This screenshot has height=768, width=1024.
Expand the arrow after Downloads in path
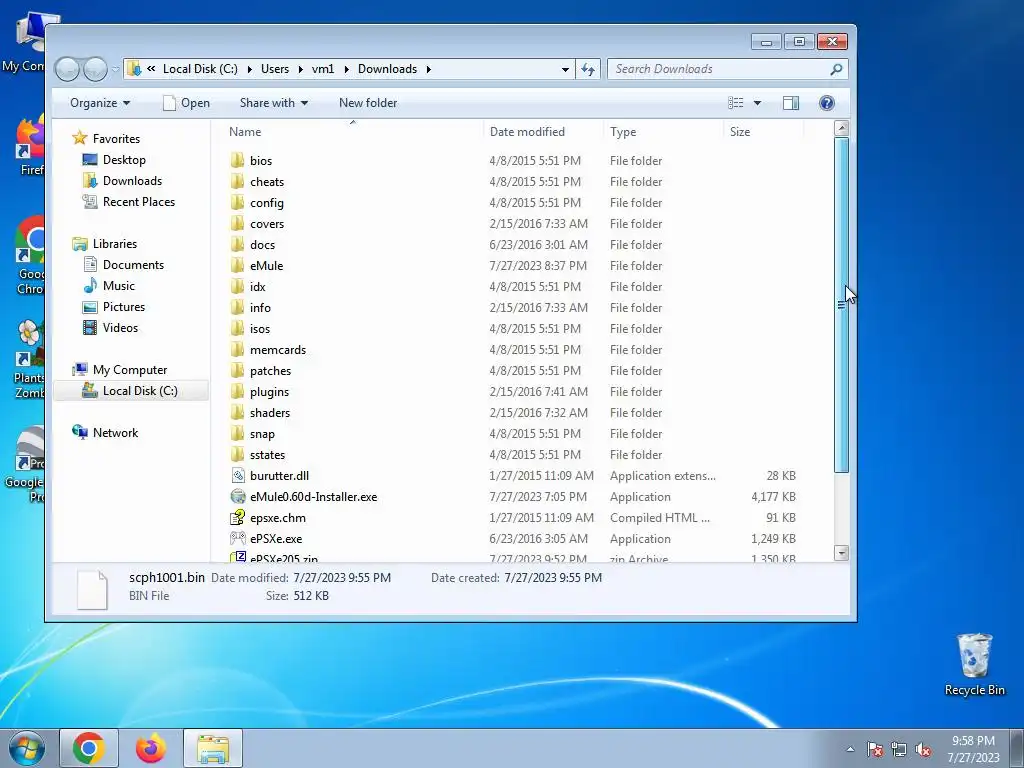(428, 69)
